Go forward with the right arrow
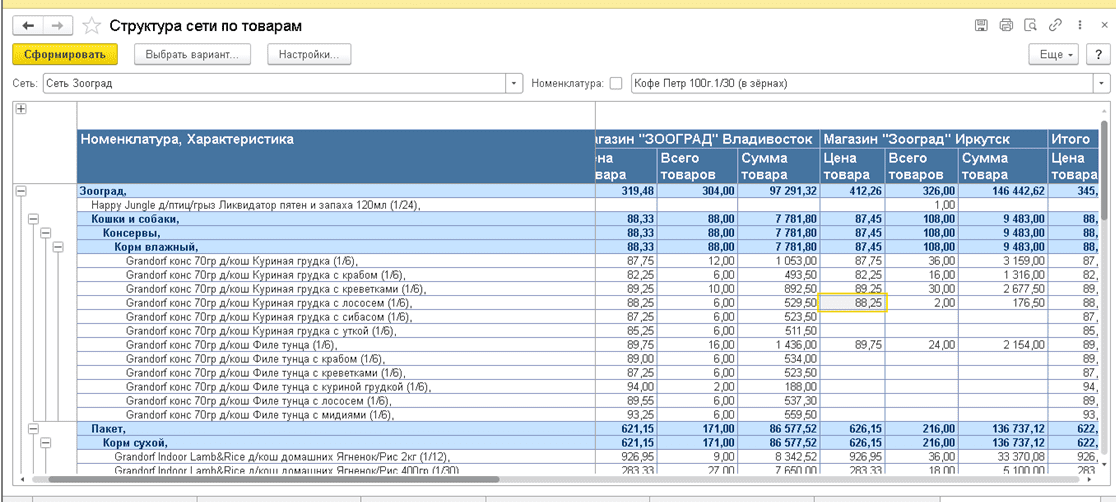This screenshot has height=502, width=1116. (x=57, y=25)
